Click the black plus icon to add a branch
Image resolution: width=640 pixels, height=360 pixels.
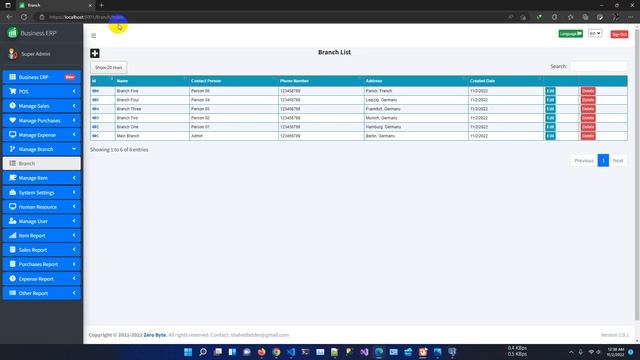(95, 53)
